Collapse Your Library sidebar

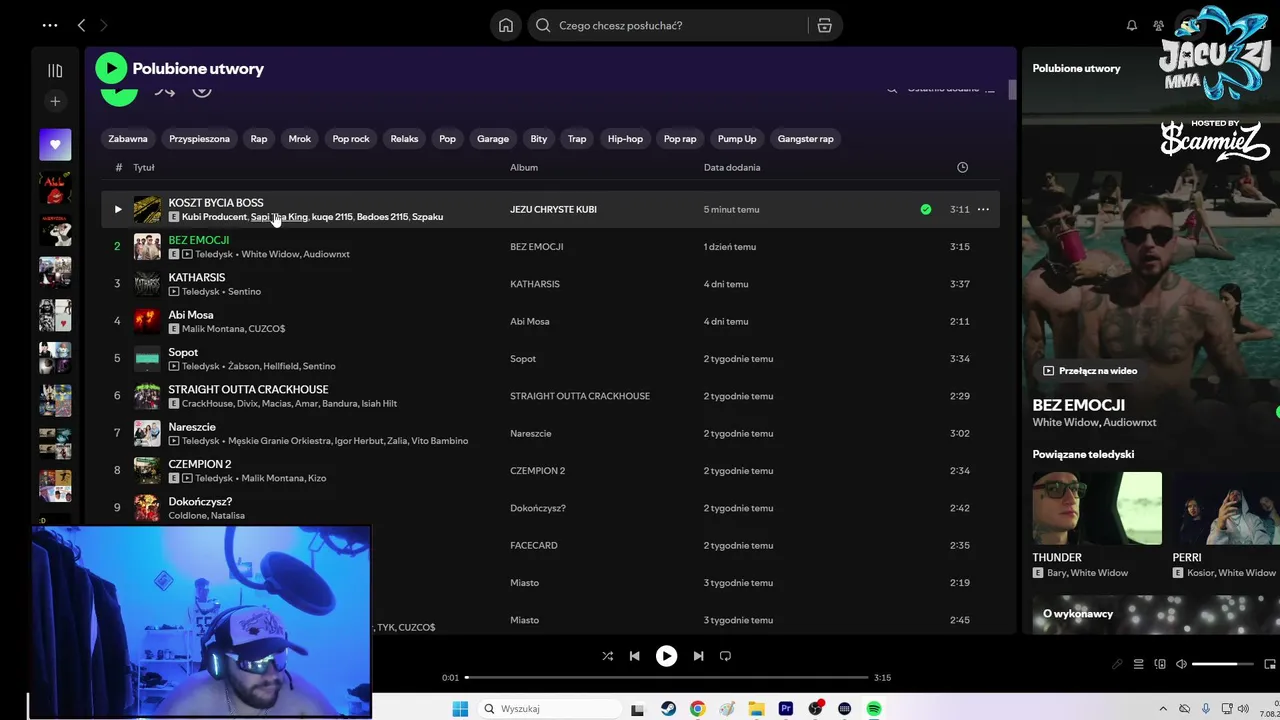click(55, 70)
